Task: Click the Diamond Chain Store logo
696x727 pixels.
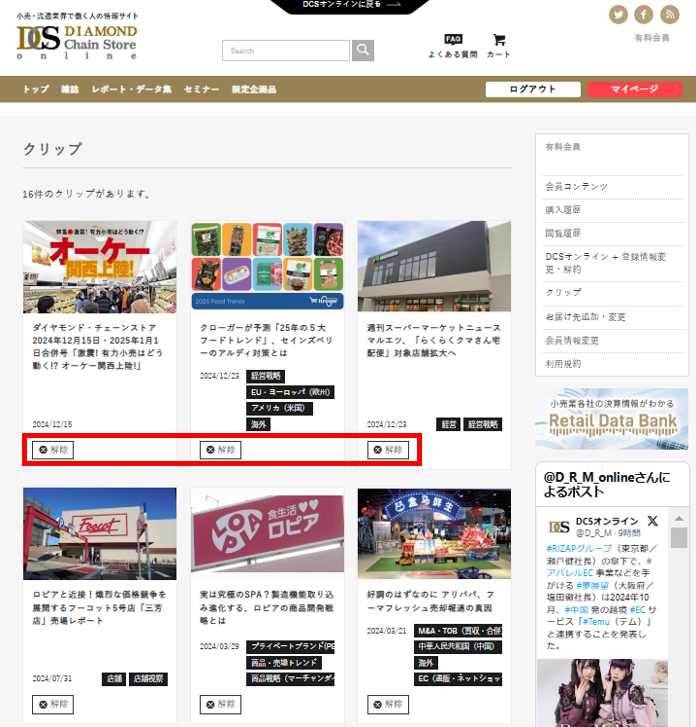Action: 77,41
